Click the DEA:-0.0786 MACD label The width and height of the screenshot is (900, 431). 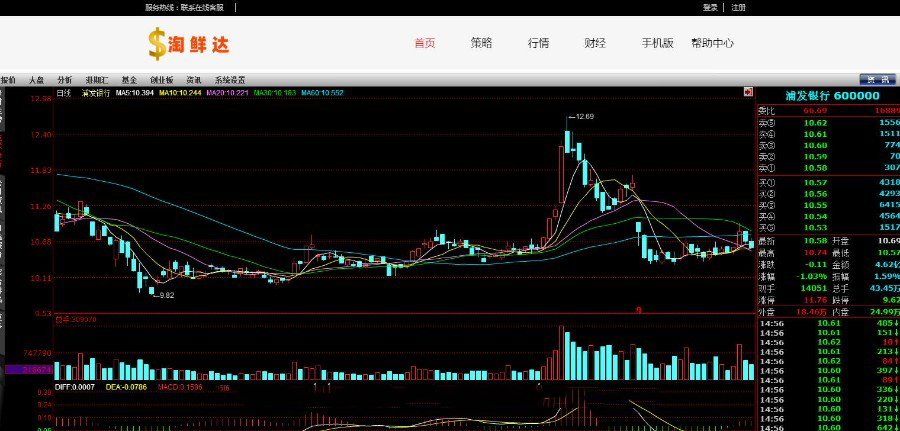126,387
